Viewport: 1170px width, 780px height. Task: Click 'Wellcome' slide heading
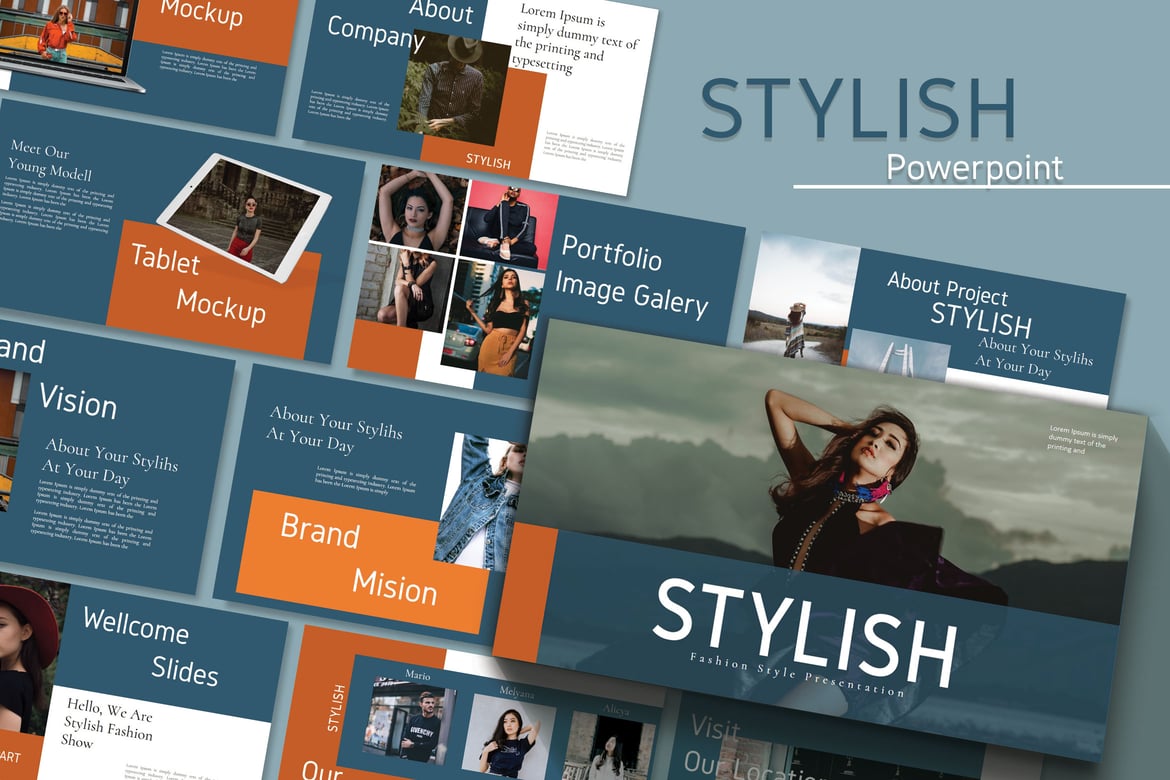click(x=136, y=625)
